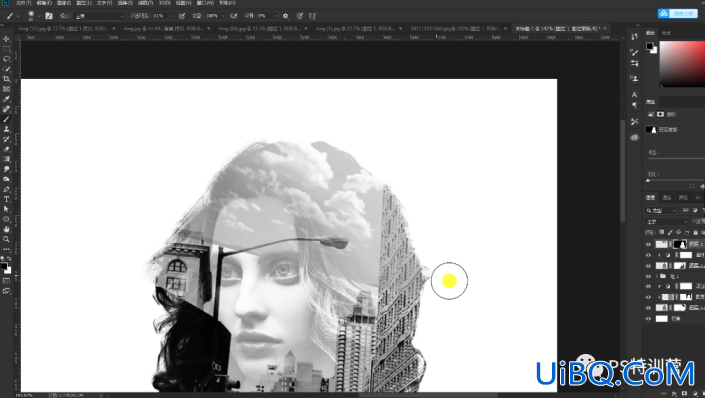Select the Rectangular Marquee tool
This screenshot has height=398, width=705.
pyautogui.click(x=6, y=49)
